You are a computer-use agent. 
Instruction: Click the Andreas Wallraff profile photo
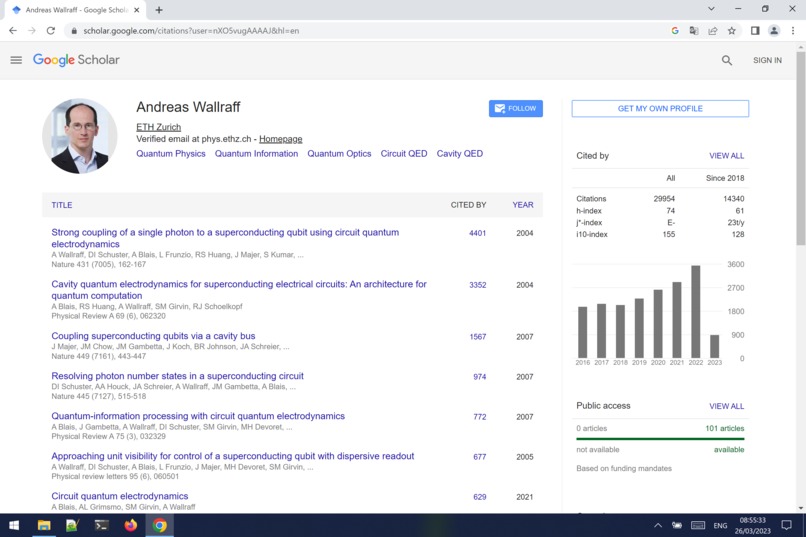80,136
